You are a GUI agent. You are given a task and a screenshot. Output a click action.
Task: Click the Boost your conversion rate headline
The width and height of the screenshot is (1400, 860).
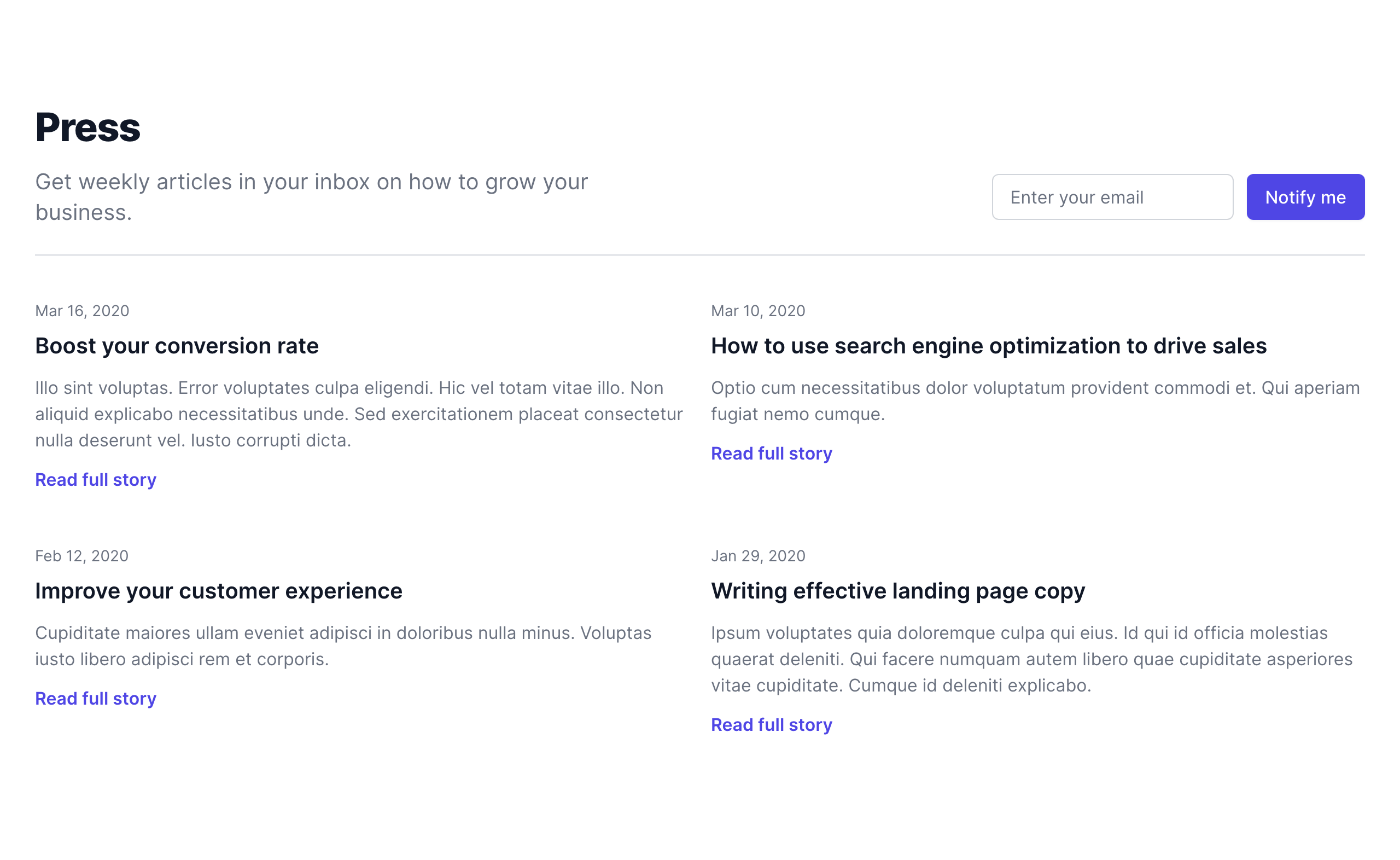(177, 346)
